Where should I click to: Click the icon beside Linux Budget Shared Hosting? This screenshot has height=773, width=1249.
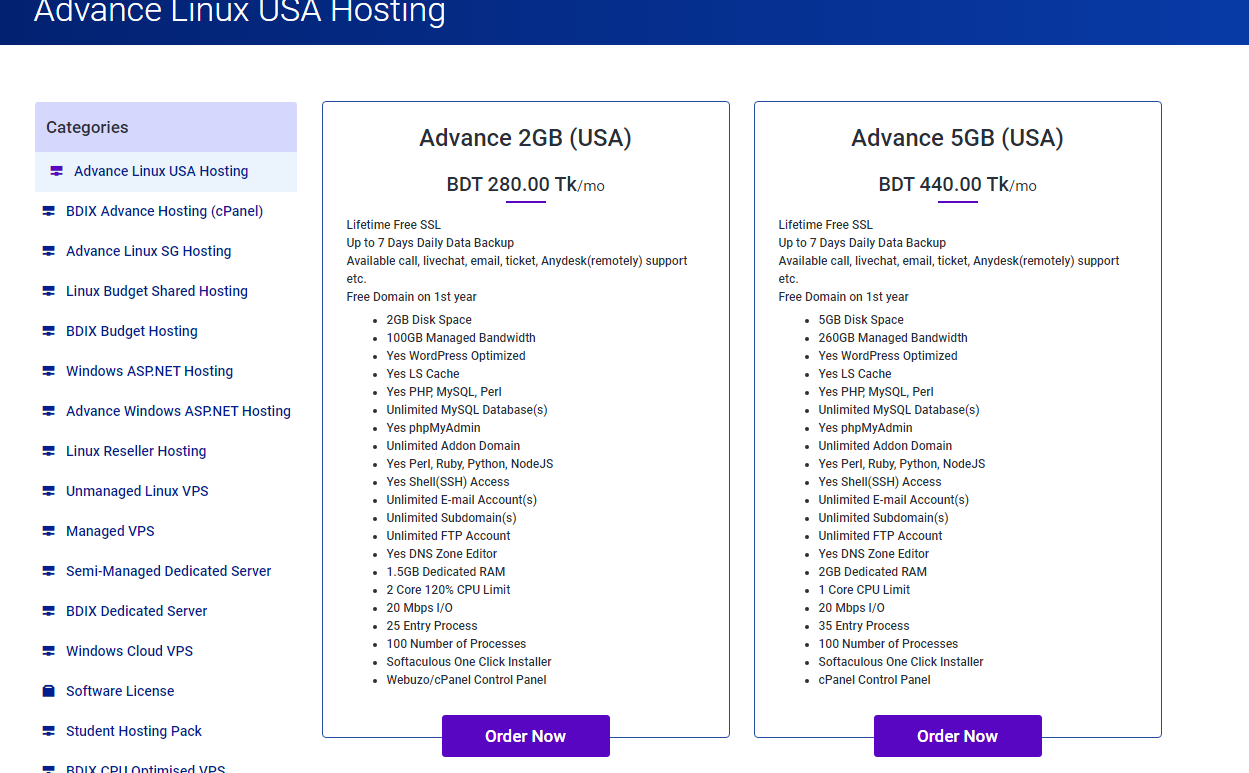tap(48, 291)
